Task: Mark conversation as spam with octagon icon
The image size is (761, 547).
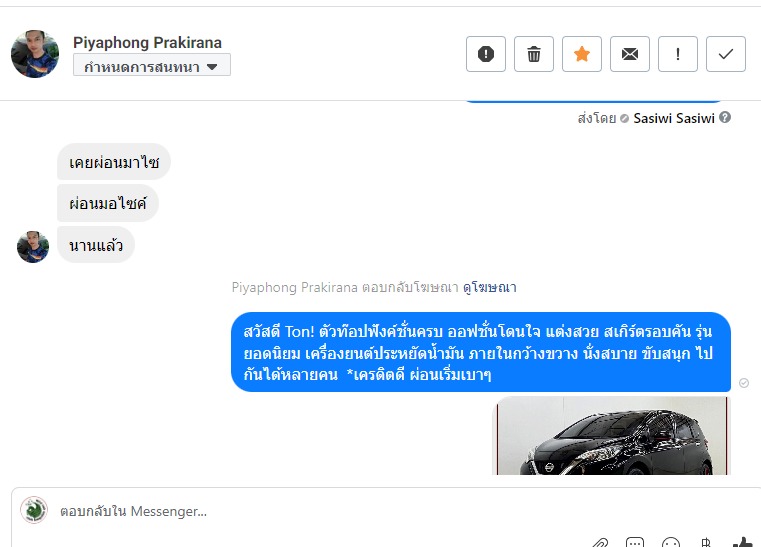Action: pos(486,54)
